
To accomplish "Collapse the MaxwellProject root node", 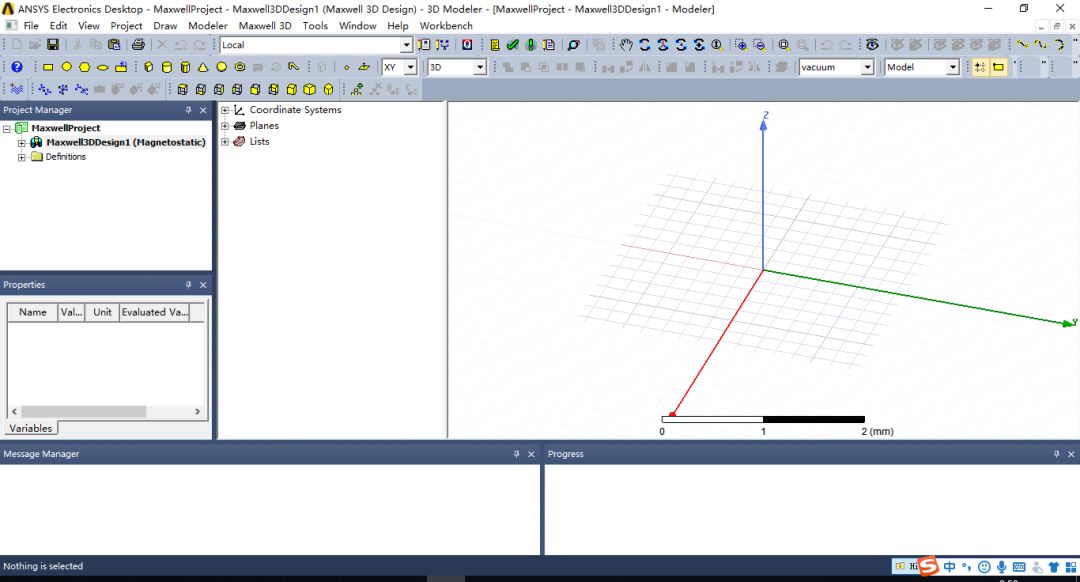I will point(7,129).
